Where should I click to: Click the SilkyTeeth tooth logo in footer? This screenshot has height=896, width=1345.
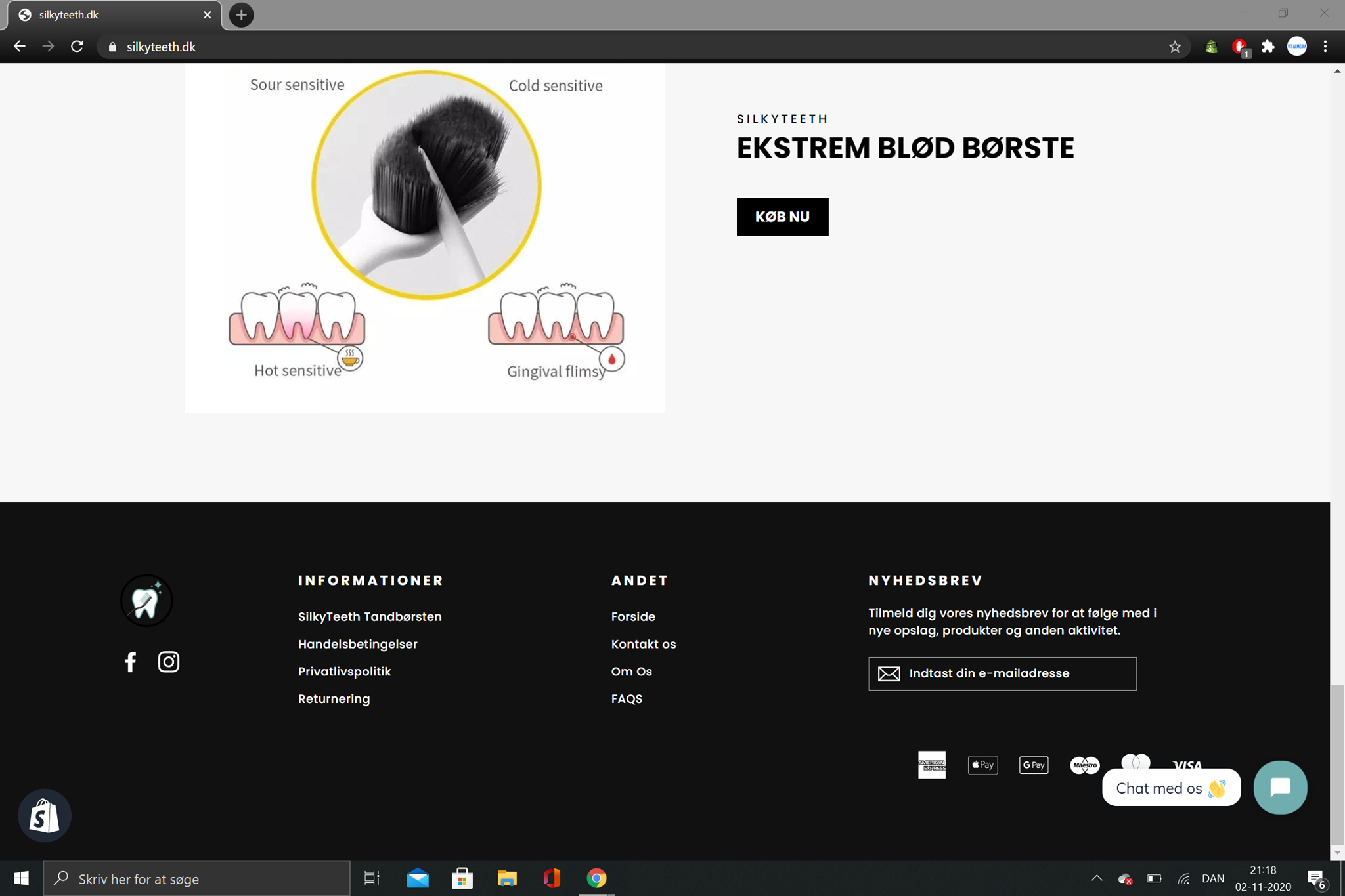pyautogui.click(x=146, y=601)
